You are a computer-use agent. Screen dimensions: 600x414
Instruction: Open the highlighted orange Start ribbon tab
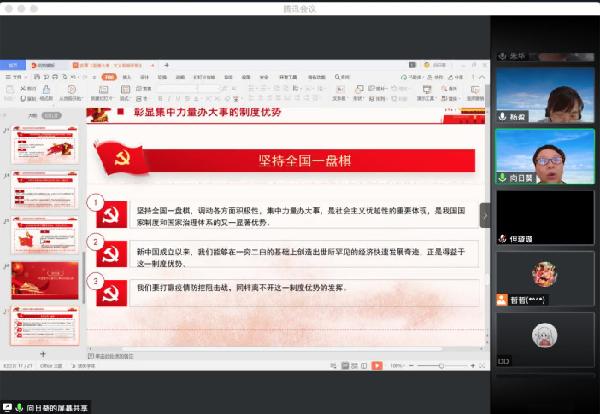click(x=109, y=77)
